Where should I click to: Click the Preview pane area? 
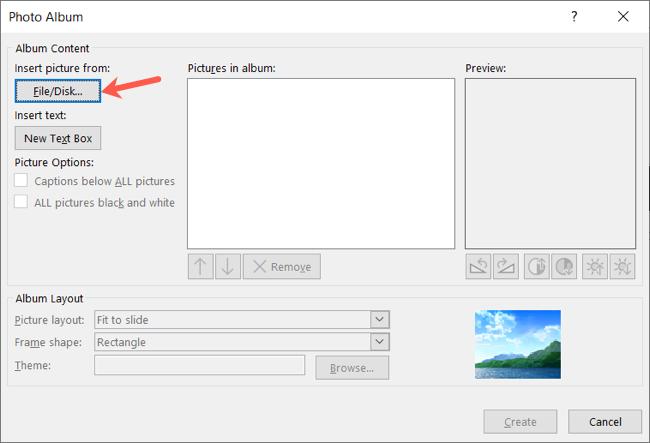click(x=550, y=164)
